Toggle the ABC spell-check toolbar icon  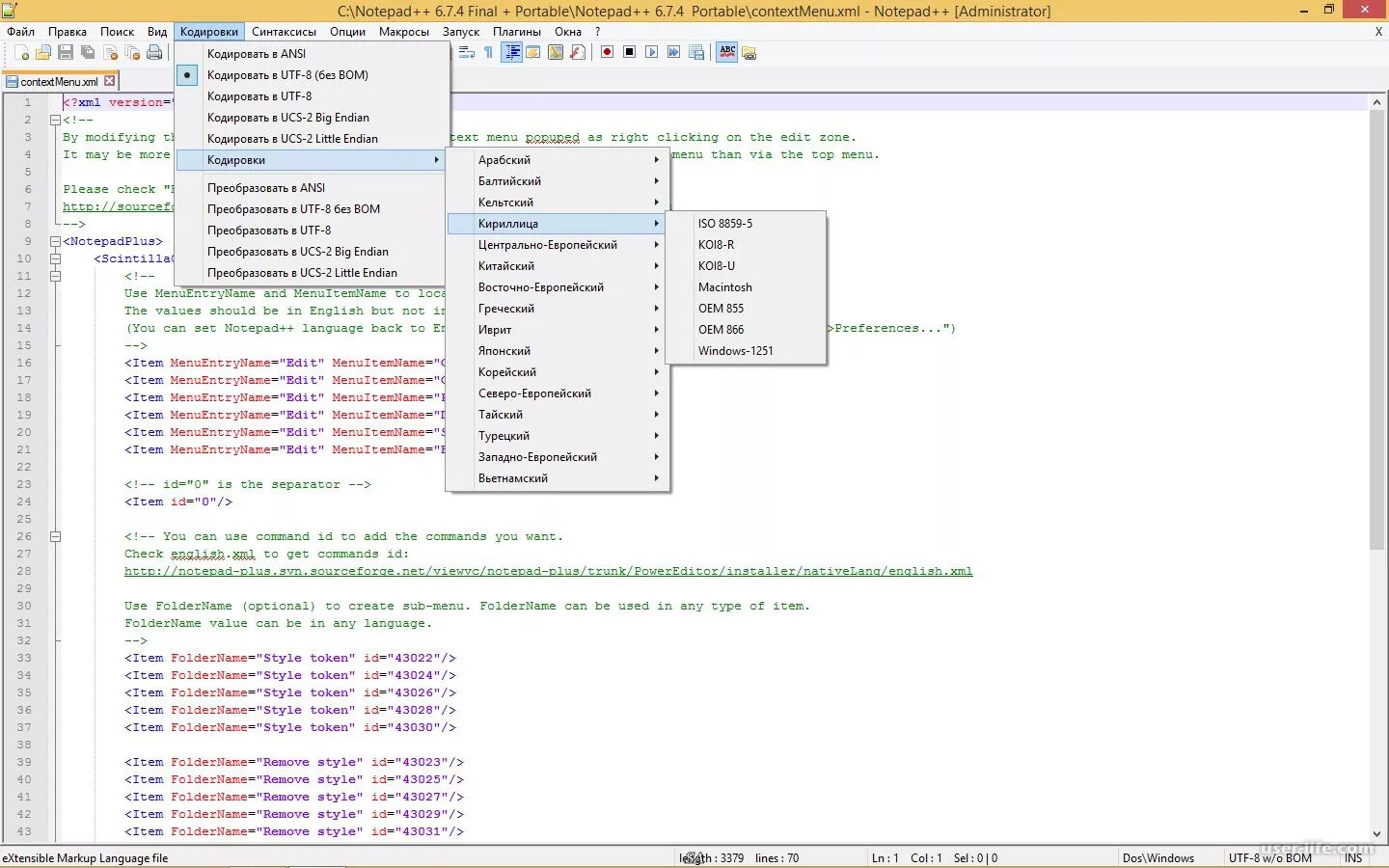point(727,52)
